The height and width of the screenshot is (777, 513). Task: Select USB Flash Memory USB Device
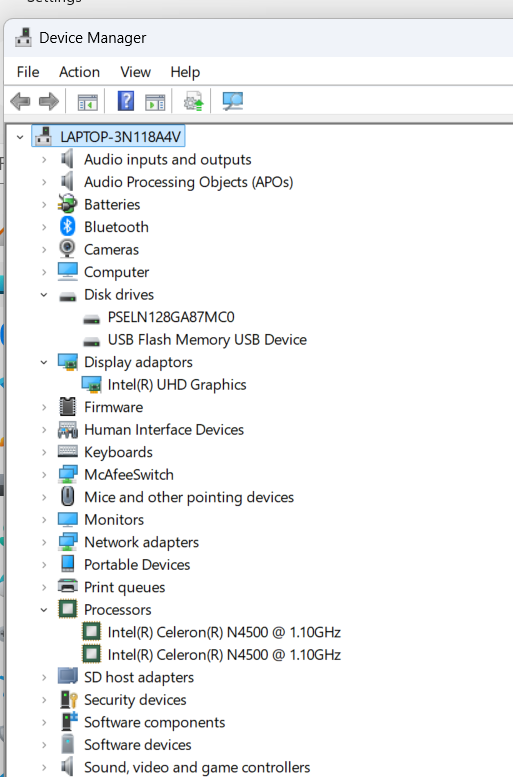[x=207, y=339]
